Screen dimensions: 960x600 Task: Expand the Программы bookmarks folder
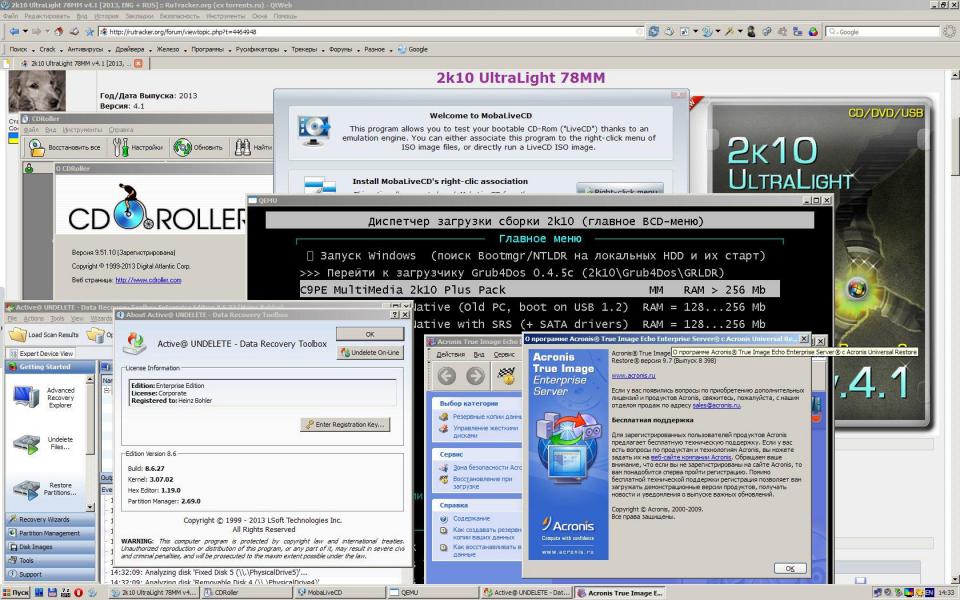click(x=211, y=49)
